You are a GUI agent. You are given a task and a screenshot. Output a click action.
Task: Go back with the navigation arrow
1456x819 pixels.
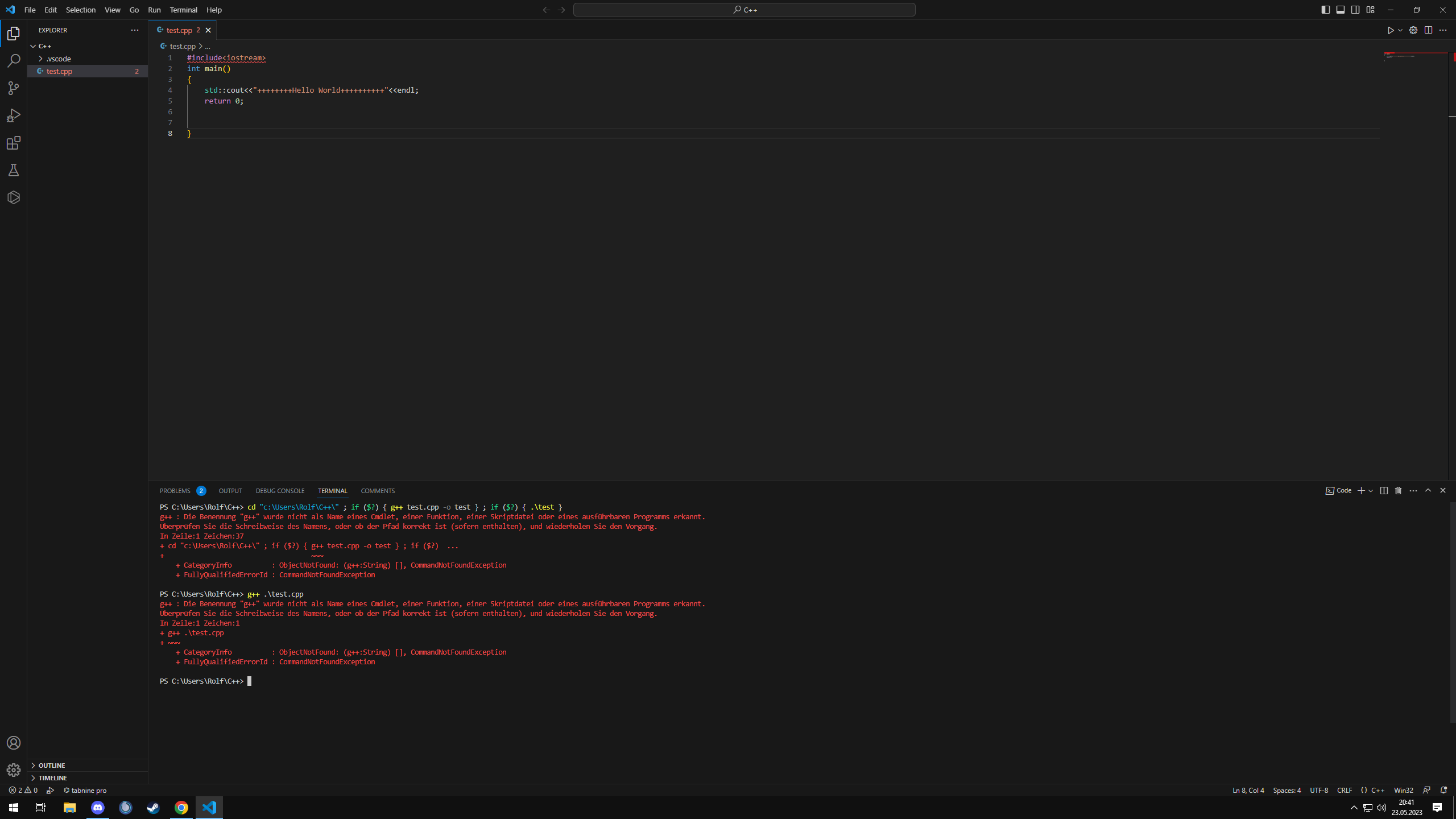pyautogui.click(x=547, y=10)
